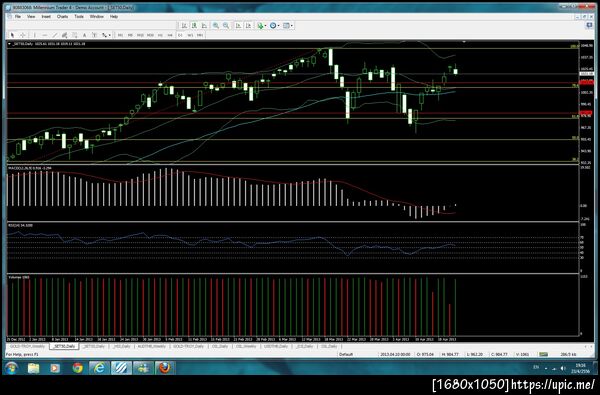This screenshot has width=600, height=395.
Task: Open the View menu
Action: click(31, 17)
